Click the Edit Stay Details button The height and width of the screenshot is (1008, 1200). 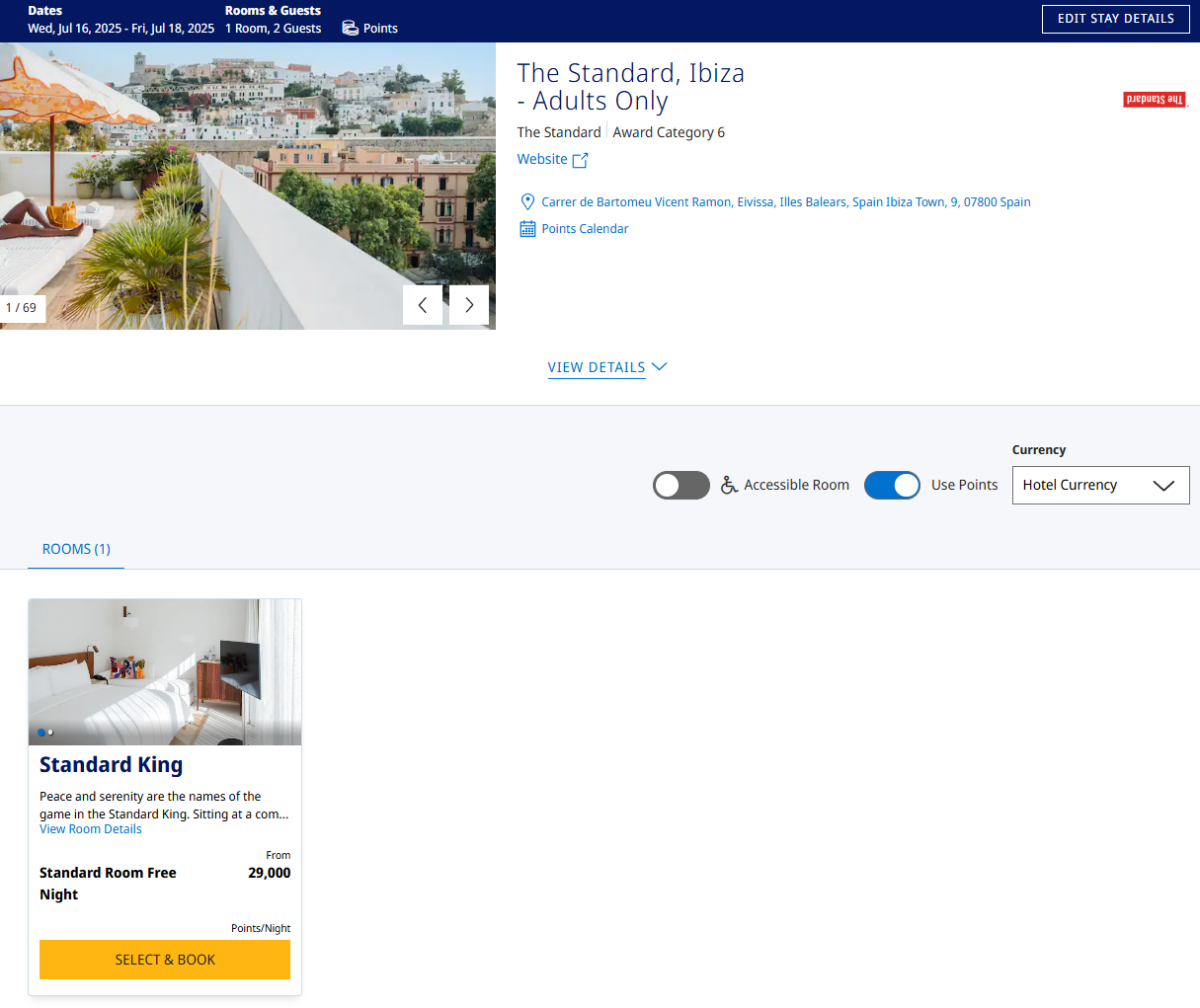pyautogui.click(x=1116, y=19)
